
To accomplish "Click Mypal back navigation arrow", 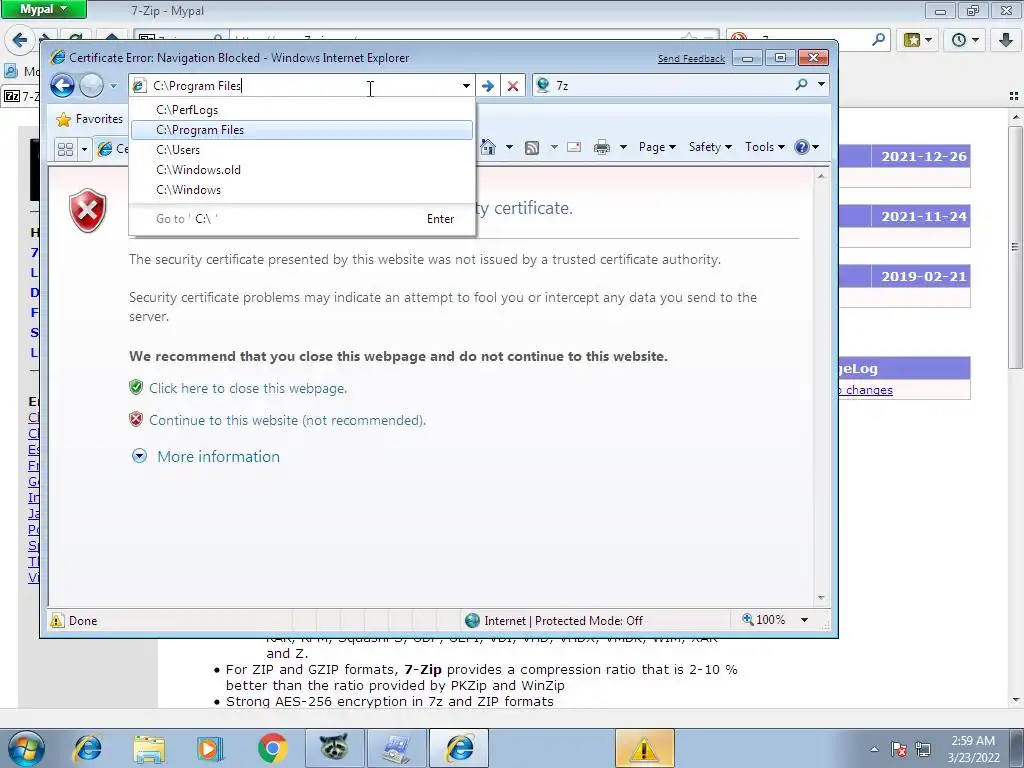I will [19, 40].
